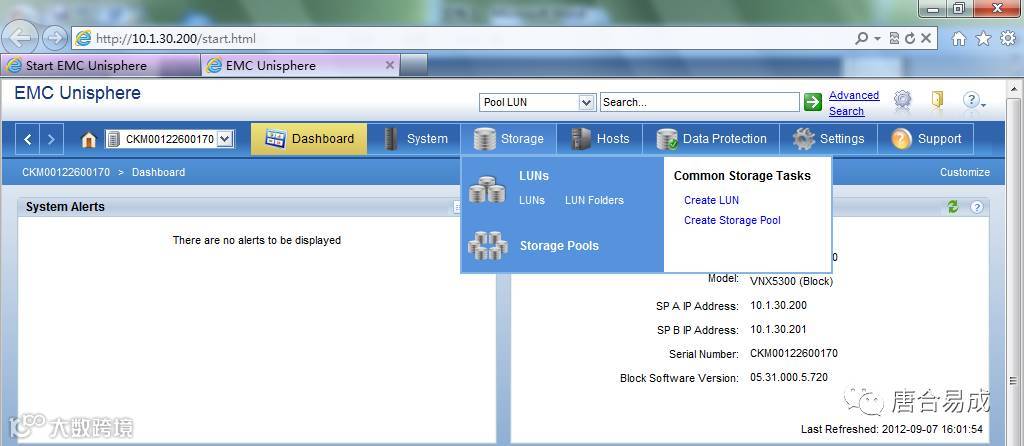The image size is (1024, 446).
Task: Open the Unisphere preferences gear icon
Action: tap(903, 99)
